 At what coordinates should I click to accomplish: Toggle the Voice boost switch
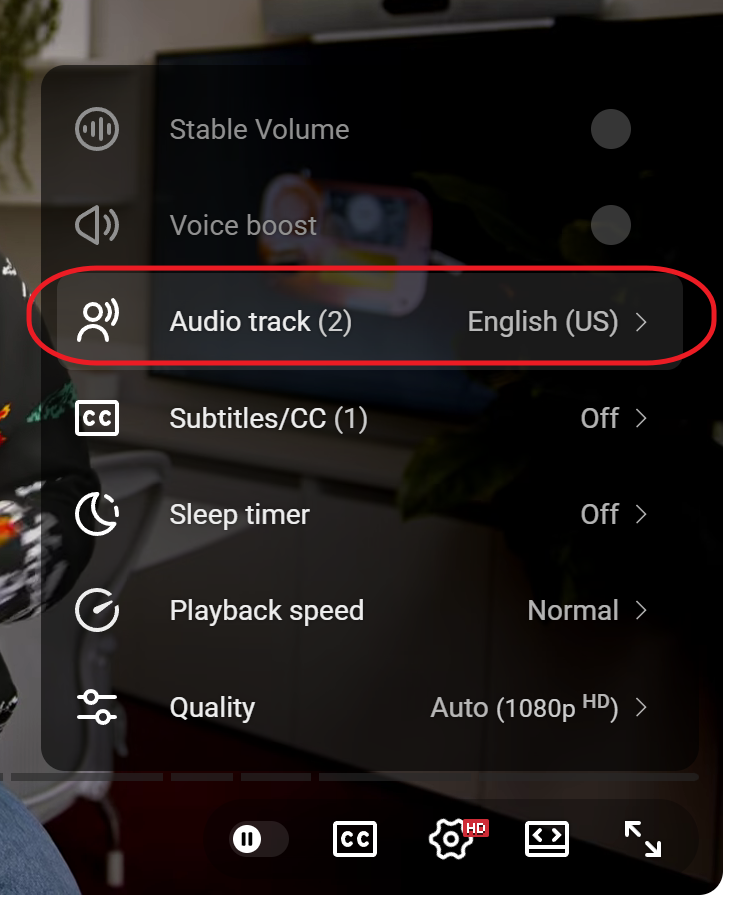(610, 225)
